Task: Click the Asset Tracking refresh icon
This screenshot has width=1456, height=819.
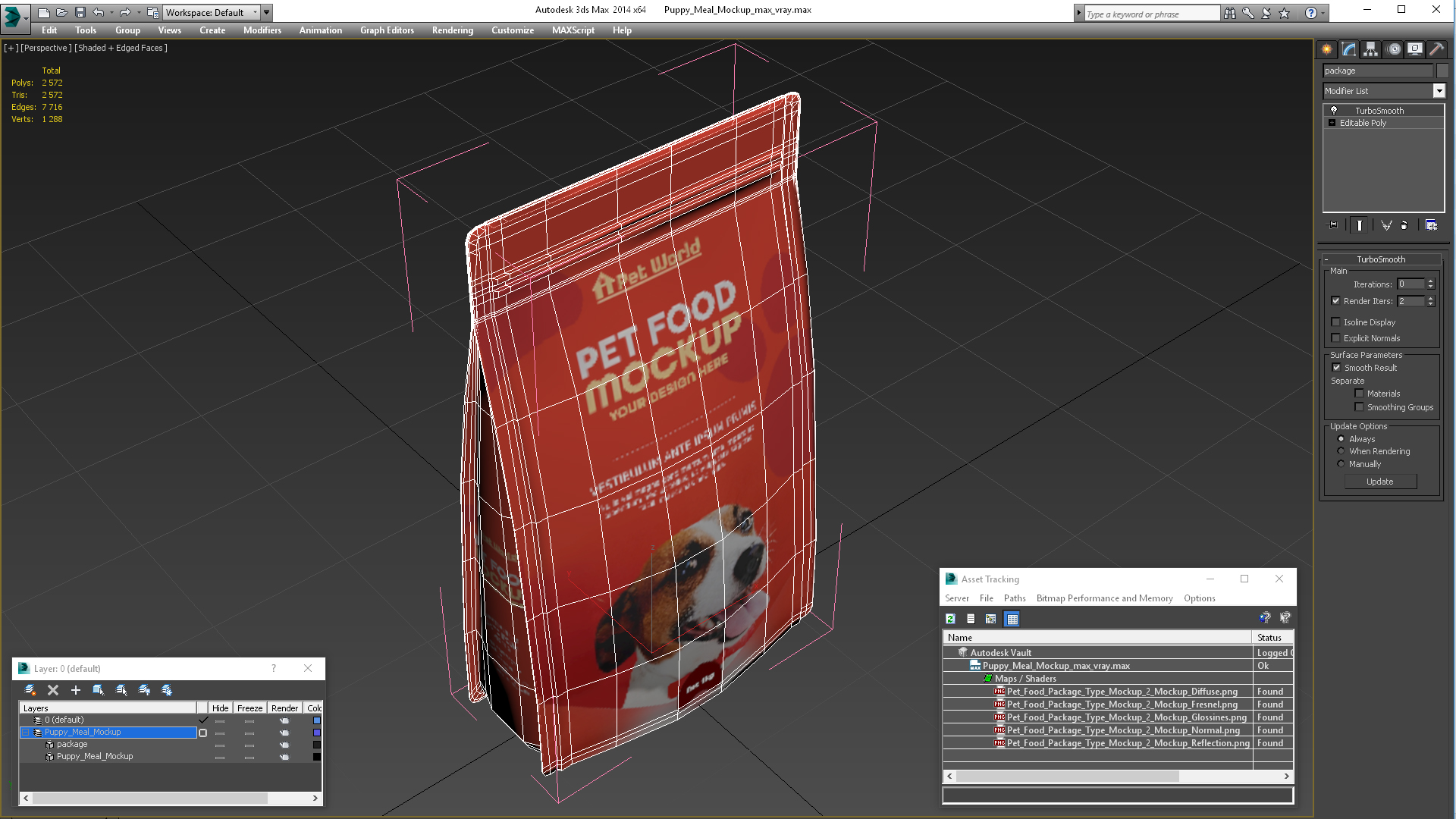Action: click(950, 619)
